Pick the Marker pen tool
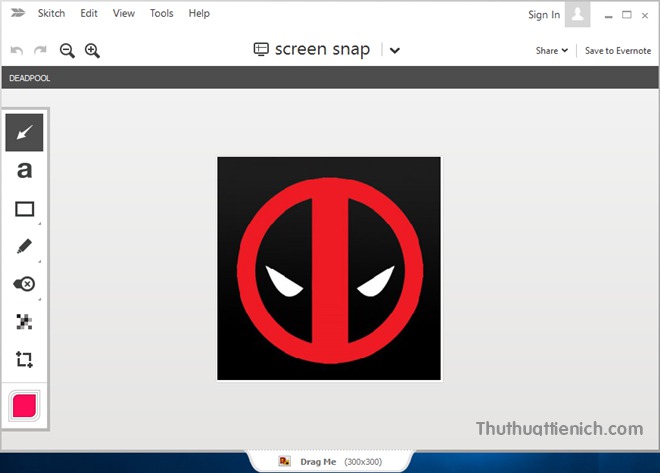 [24, 246]
